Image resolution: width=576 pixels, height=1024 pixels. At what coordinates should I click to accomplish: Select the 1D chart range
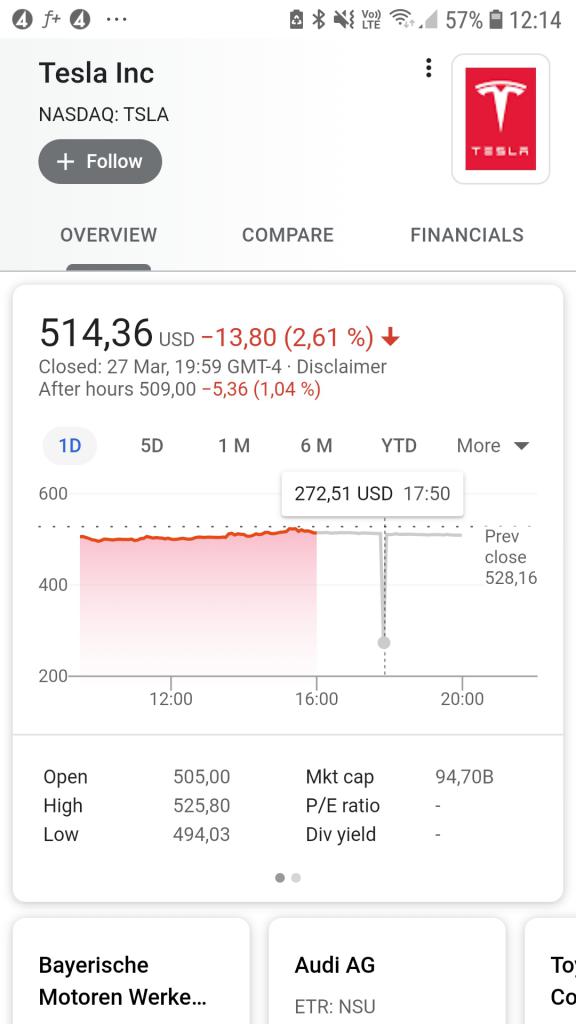(70, 446)
